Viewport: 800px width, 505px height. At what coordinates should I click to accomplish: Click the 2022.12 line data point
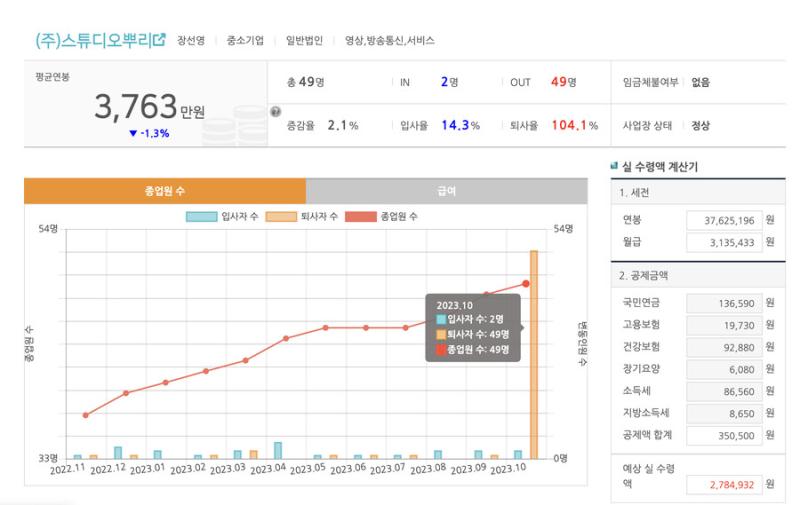[x=126, y=393]
